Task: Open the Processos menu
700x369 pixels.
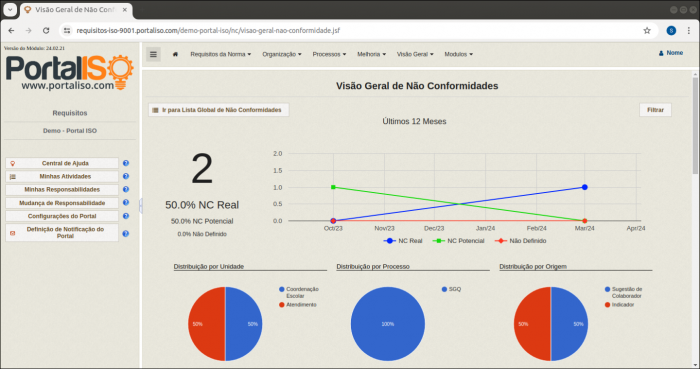Action: 329,54
